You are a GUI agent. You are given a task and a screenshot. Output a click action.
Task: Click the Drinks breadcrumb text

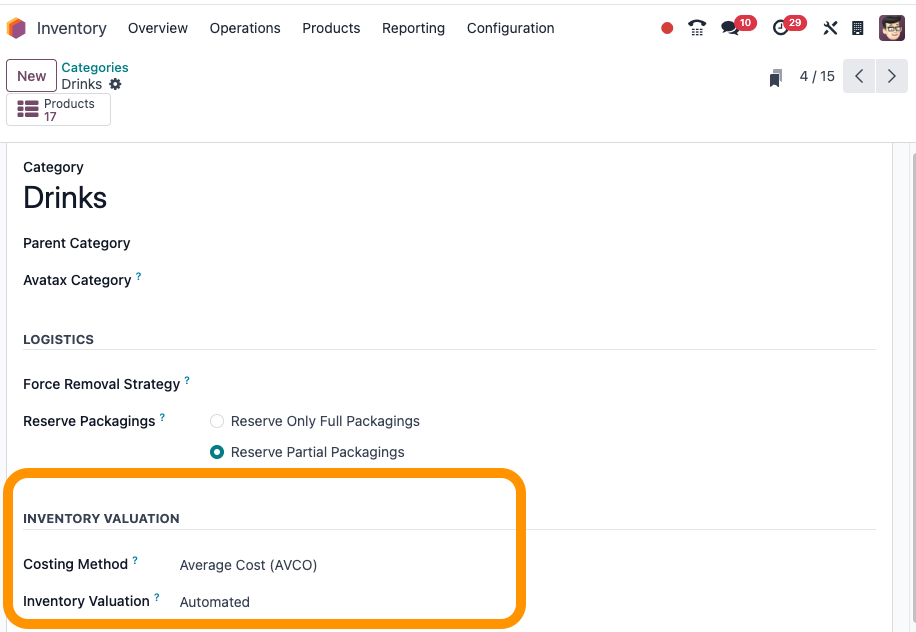(82, 84)
